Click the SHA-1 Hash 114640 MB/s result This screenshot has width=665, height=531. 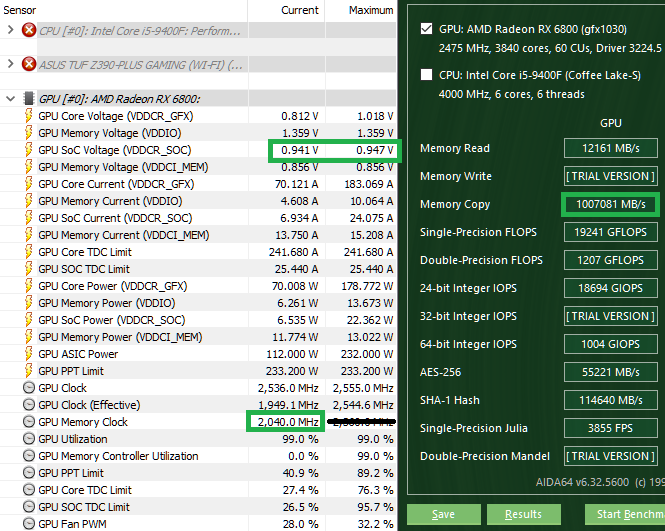point(611,400)
